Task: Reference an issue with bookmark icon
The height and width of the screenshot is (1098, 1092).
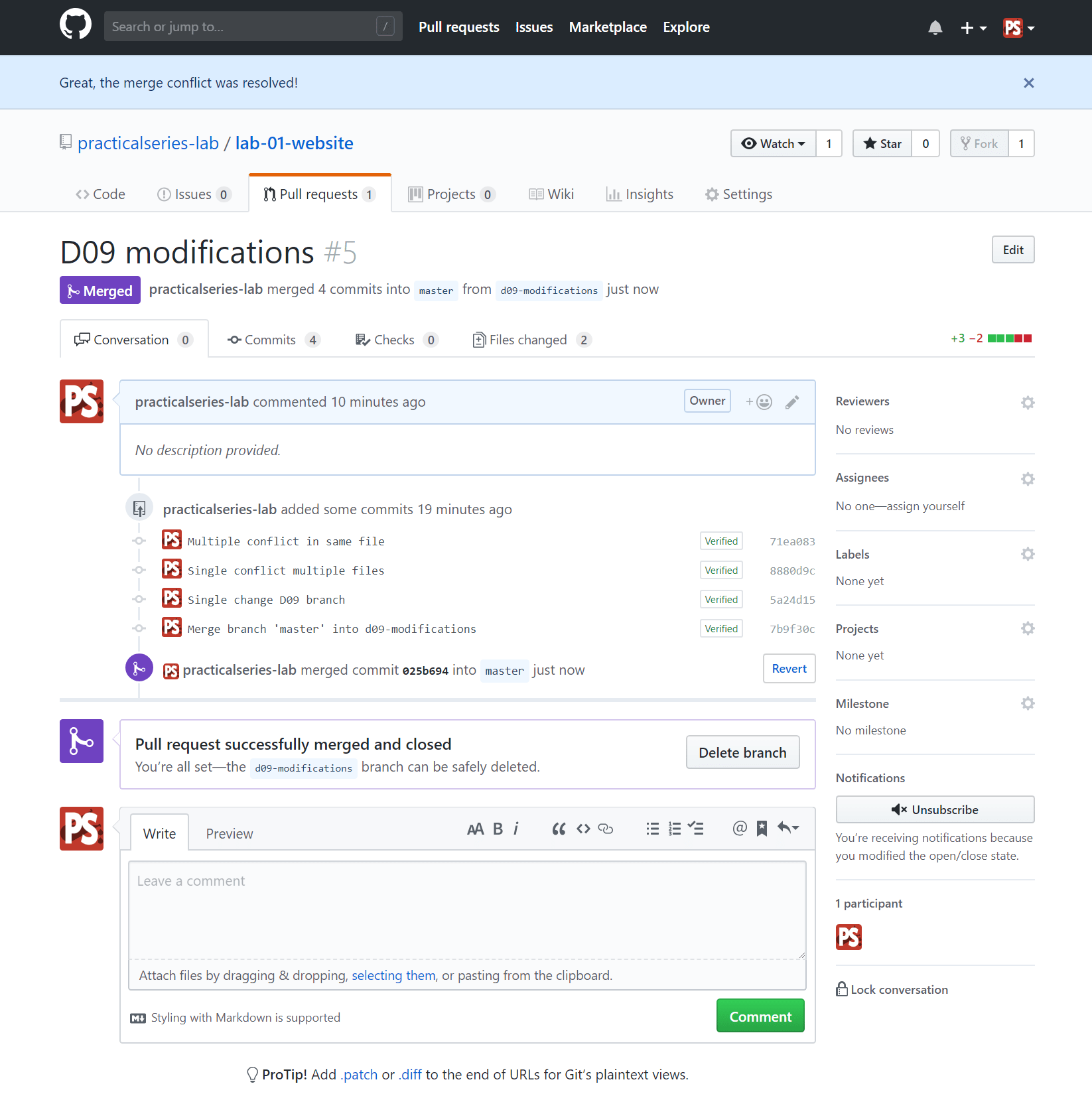Action: [762, 829]
